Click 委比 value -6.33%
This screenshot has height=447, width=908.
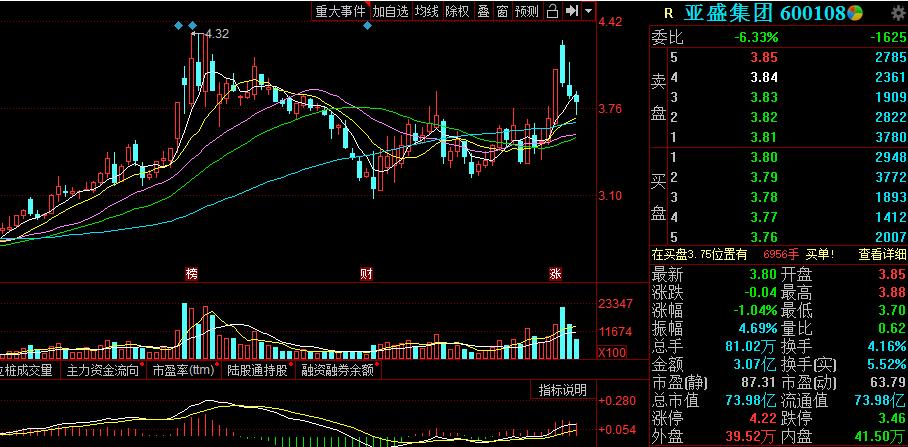[x=757, y=38]
